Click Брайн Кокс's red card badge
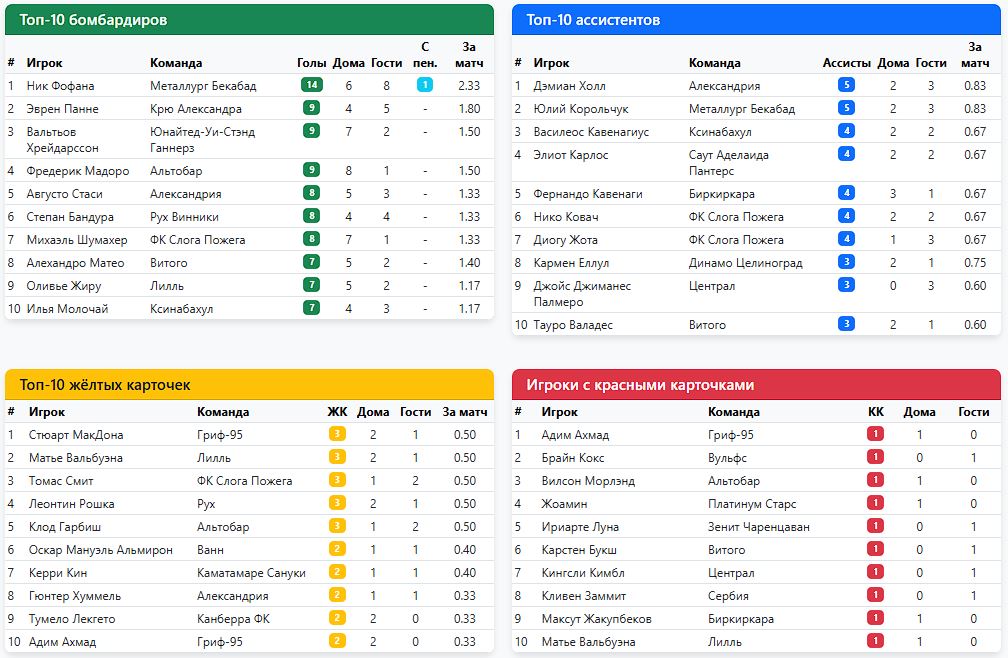 [876, 458]
